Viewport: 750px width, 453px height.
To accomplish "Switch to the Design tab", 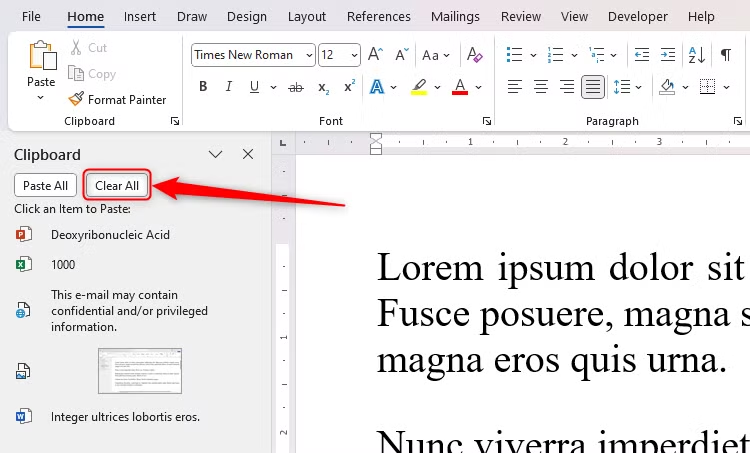I will point(247,16).
